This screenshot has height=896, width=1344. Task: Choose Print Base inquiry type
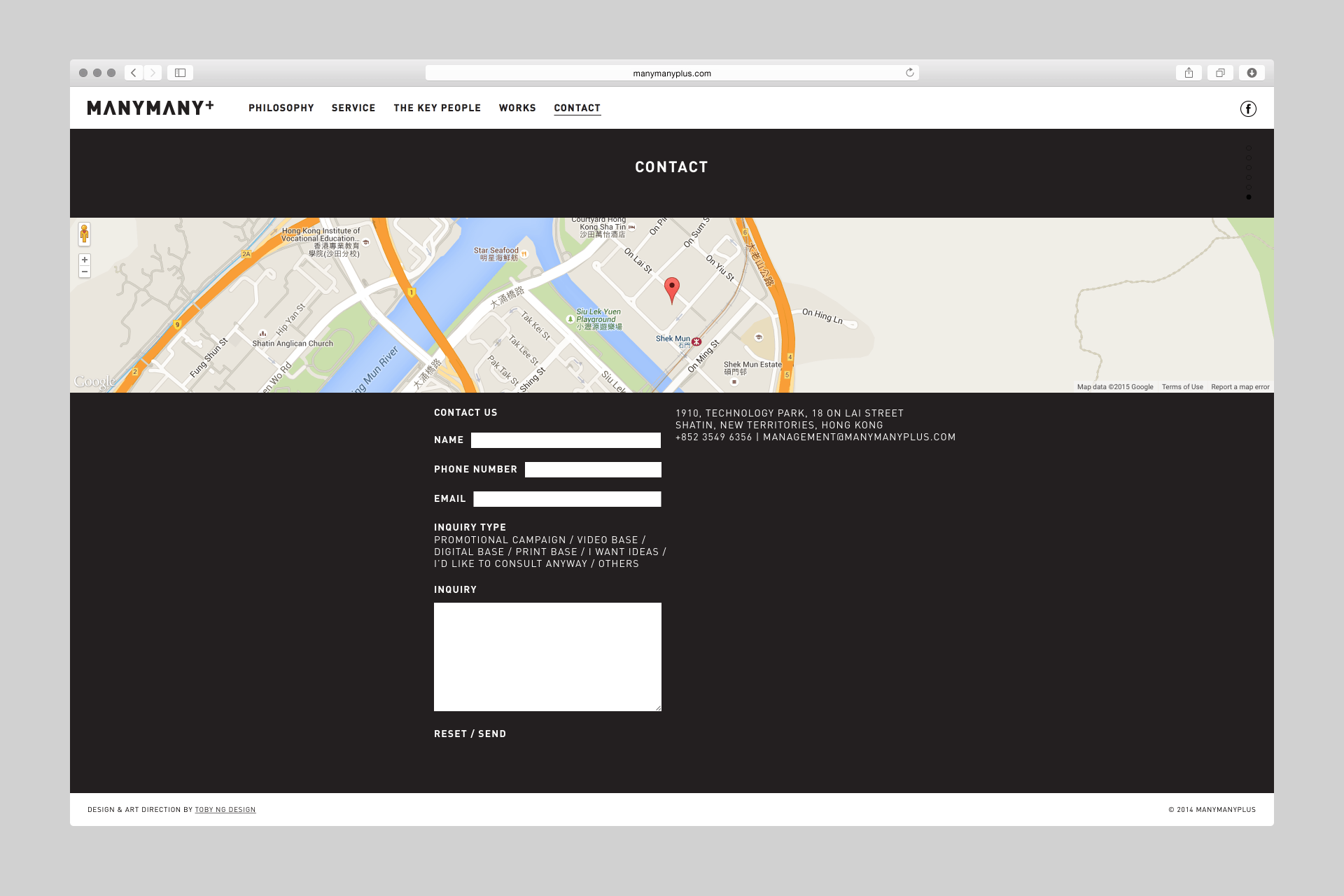tap(547, 552)
